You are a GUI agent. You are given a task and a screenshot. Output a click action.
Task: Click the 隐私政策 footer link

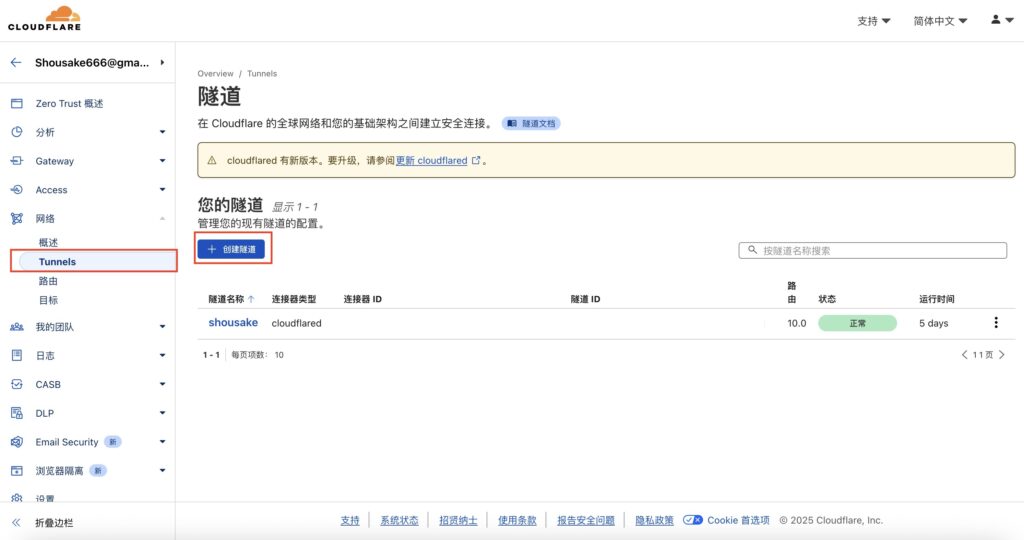point(654,520)
